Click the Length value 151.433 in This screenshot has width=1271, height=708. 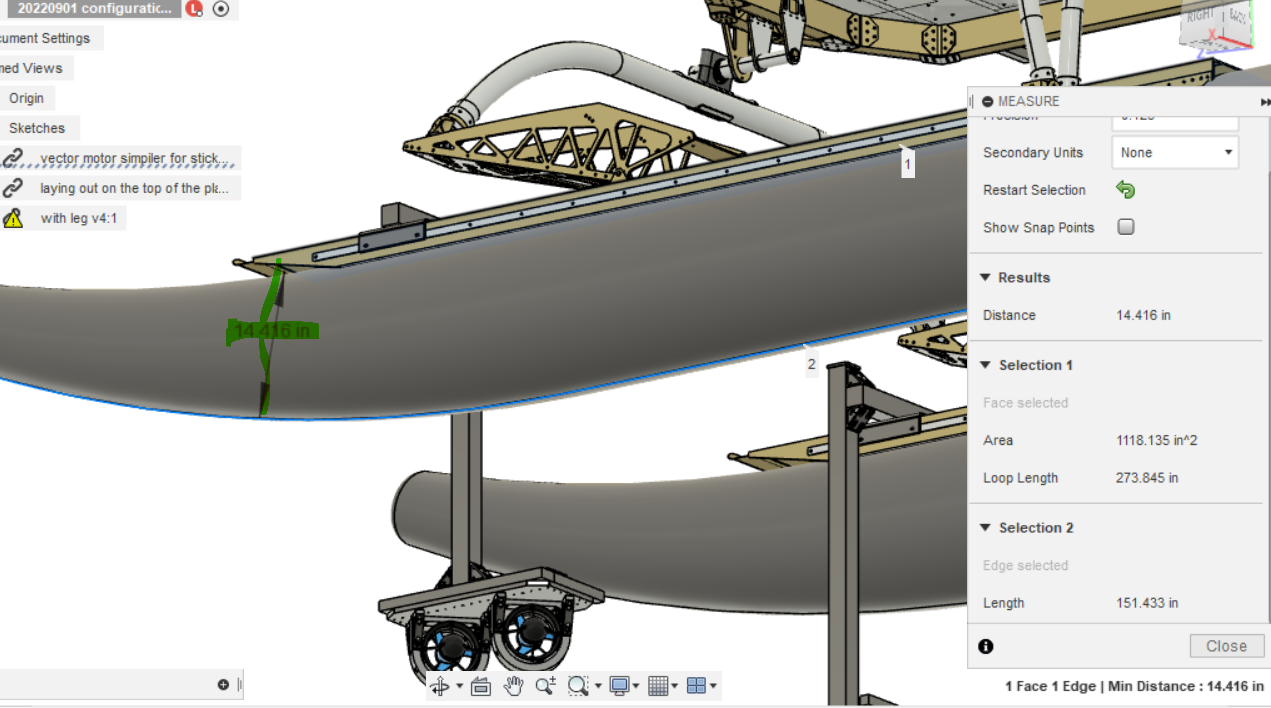coord(1147,603)
